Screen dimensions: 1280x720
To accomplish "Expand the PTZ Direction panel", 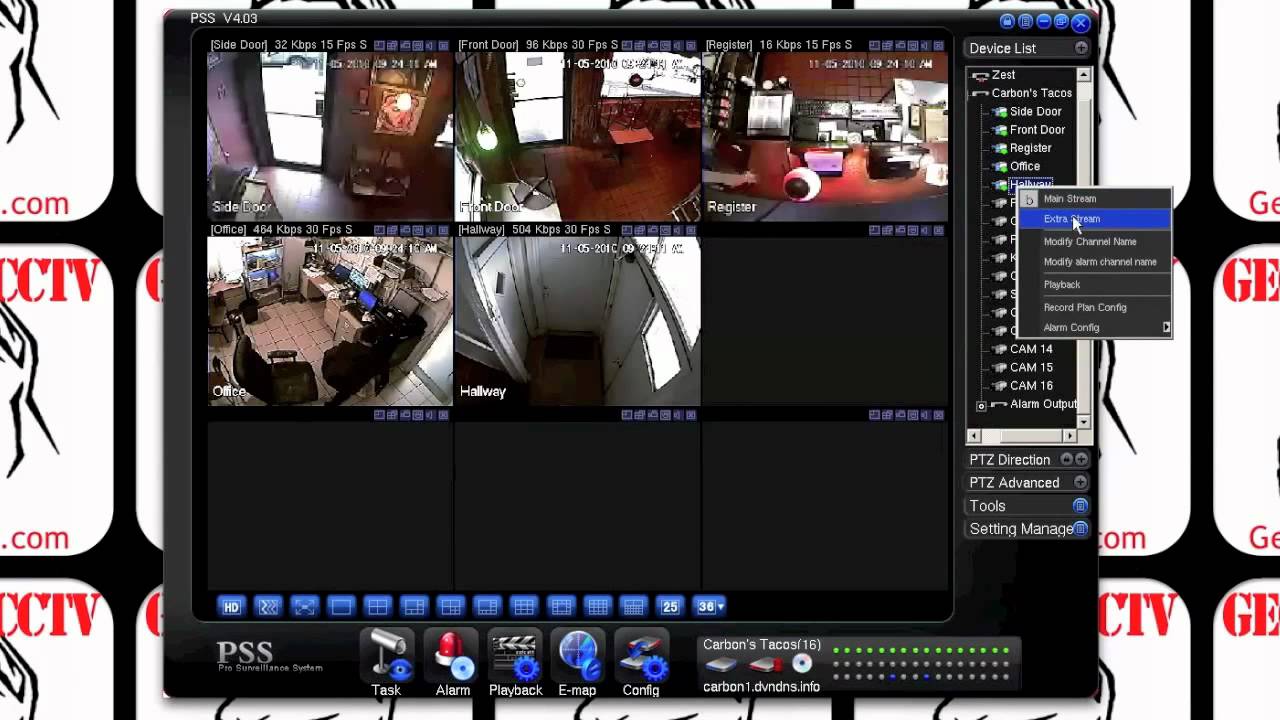I will (1081, 459).
